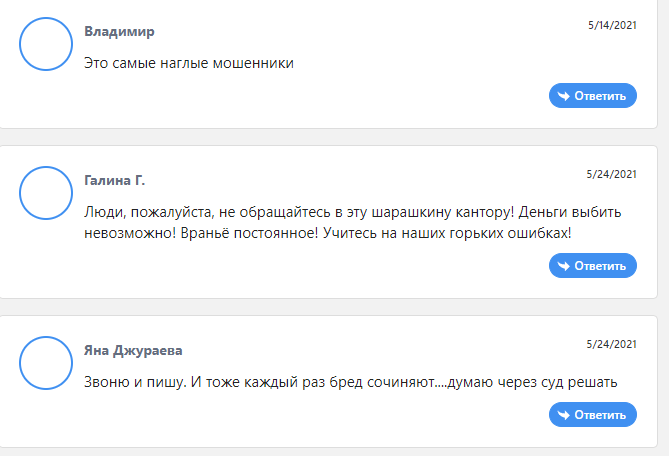
Task: Click second line 'невозможно! Враньё постоянное!'
Action: (201, 233)
